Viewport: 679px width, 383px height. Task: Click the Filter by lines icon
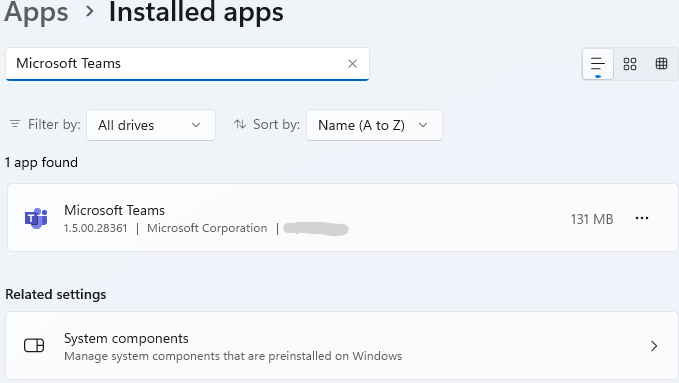[x=15, y=124]
